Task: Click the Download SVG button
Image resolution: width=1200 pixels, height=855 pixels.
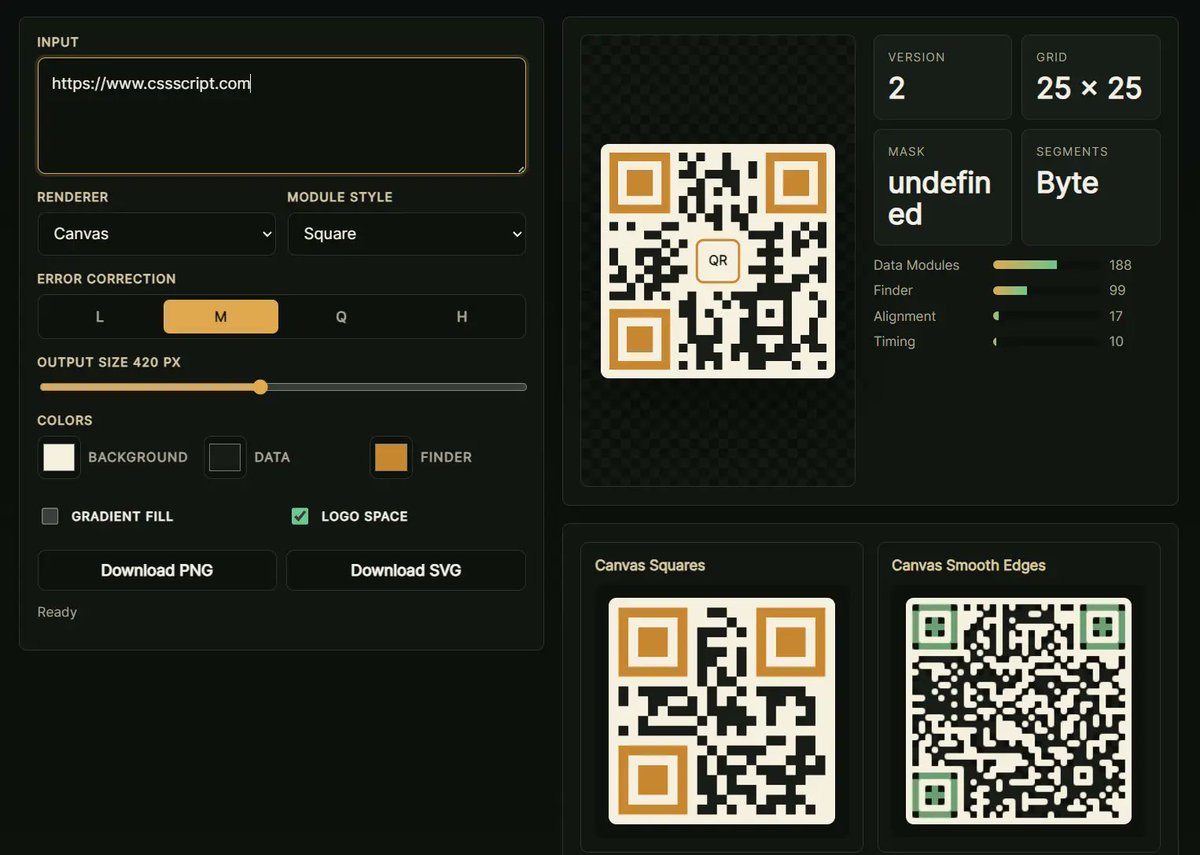Action: tap(406, 570)
